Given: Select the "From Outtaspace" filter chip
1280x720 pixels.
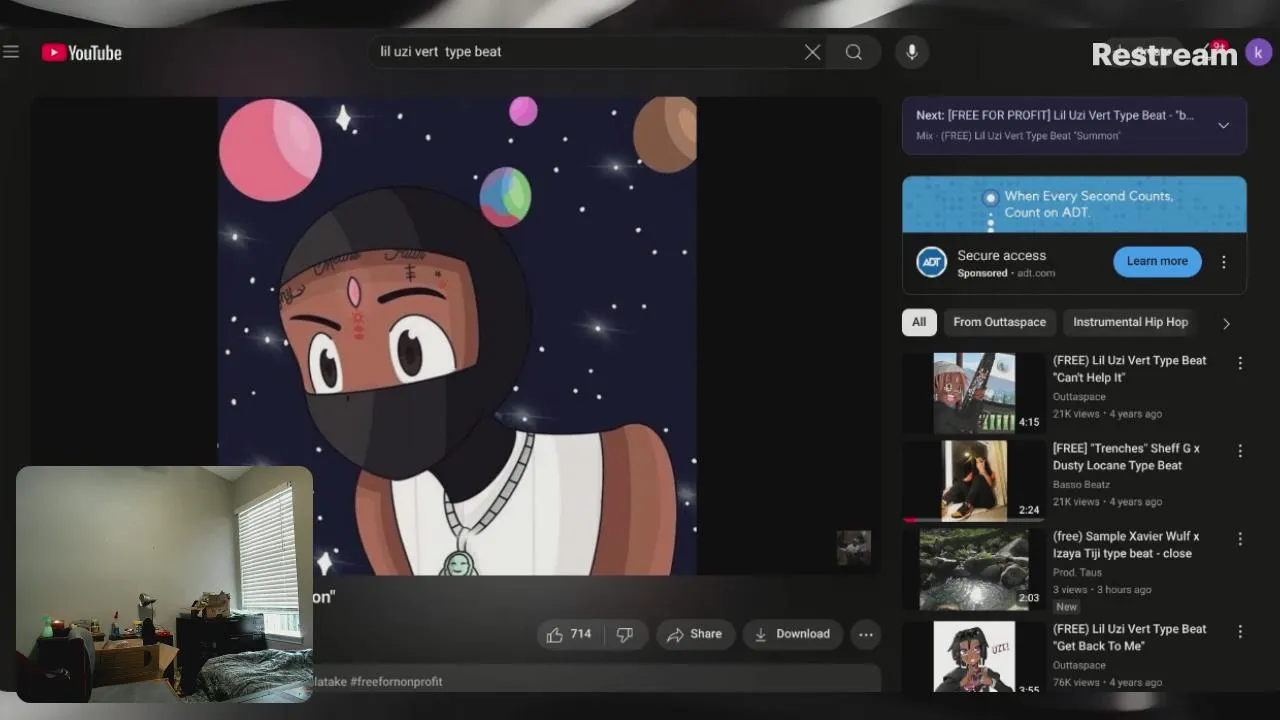Looking at the screenshot, I should click(x=999, y=322).
